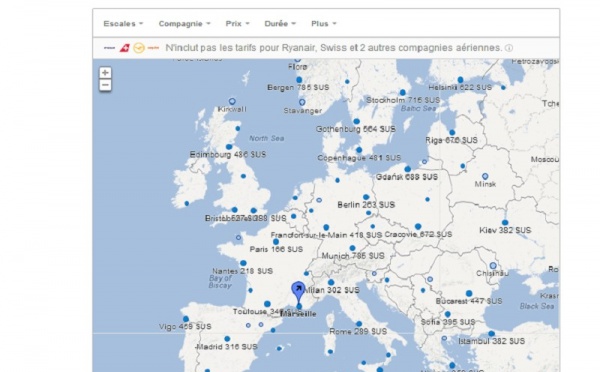The image size is (600, 372).
Task: Click the Lufthansa yellow circle logo
Action: tap(139, 48)
